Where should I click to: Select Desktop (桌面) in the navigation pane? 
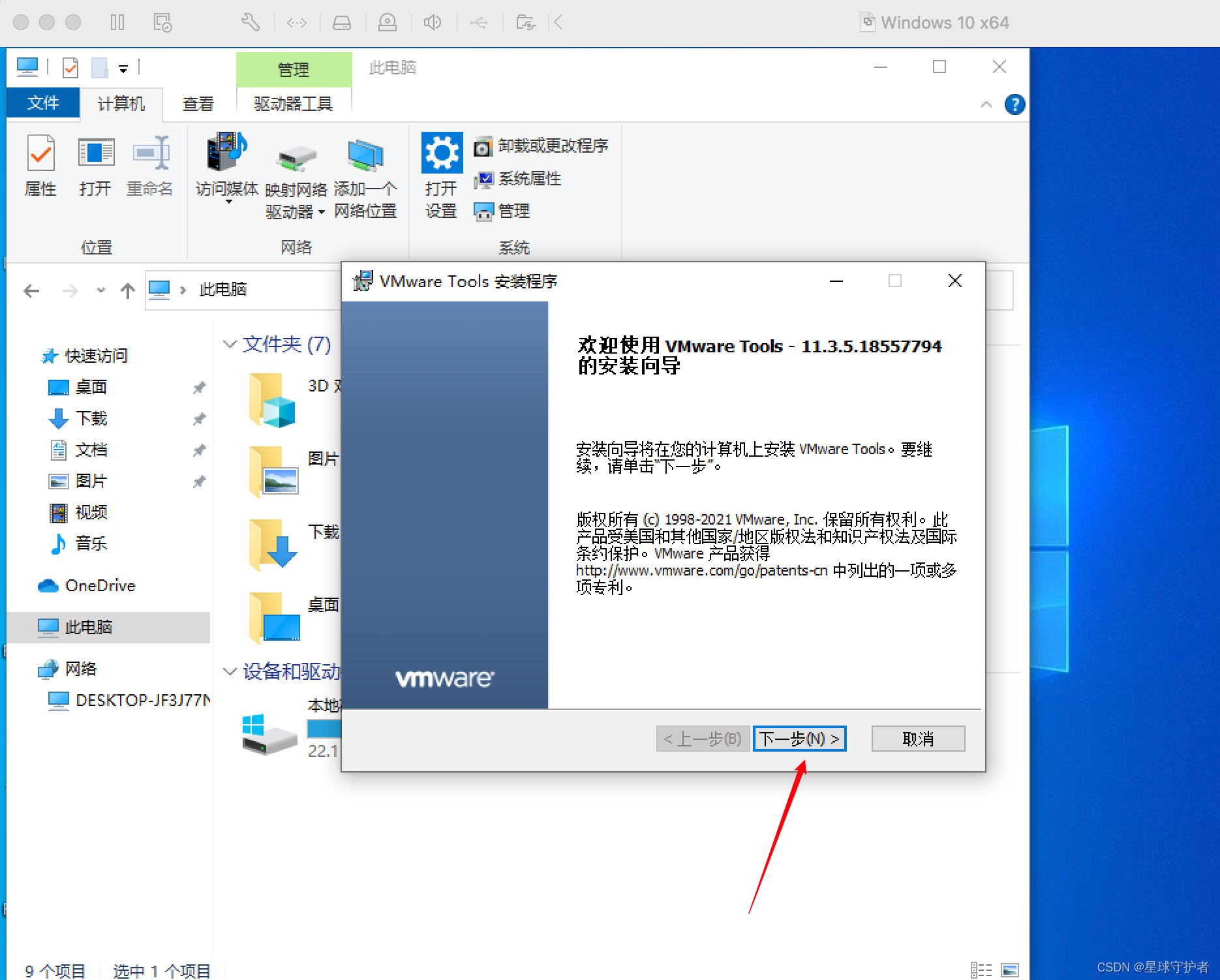click(x=78, y=387)
